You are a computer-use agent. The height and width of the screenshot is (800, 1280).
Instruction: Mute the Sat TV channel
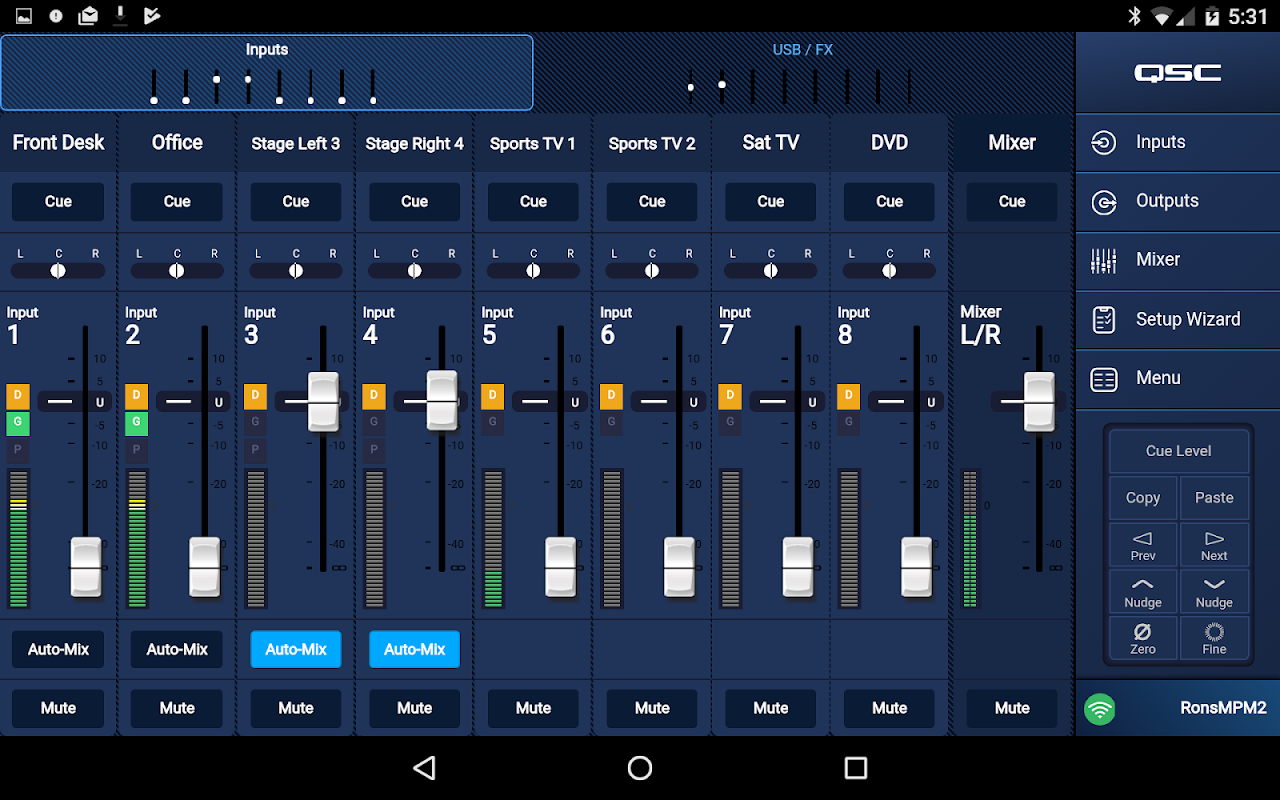pos(771,708)
